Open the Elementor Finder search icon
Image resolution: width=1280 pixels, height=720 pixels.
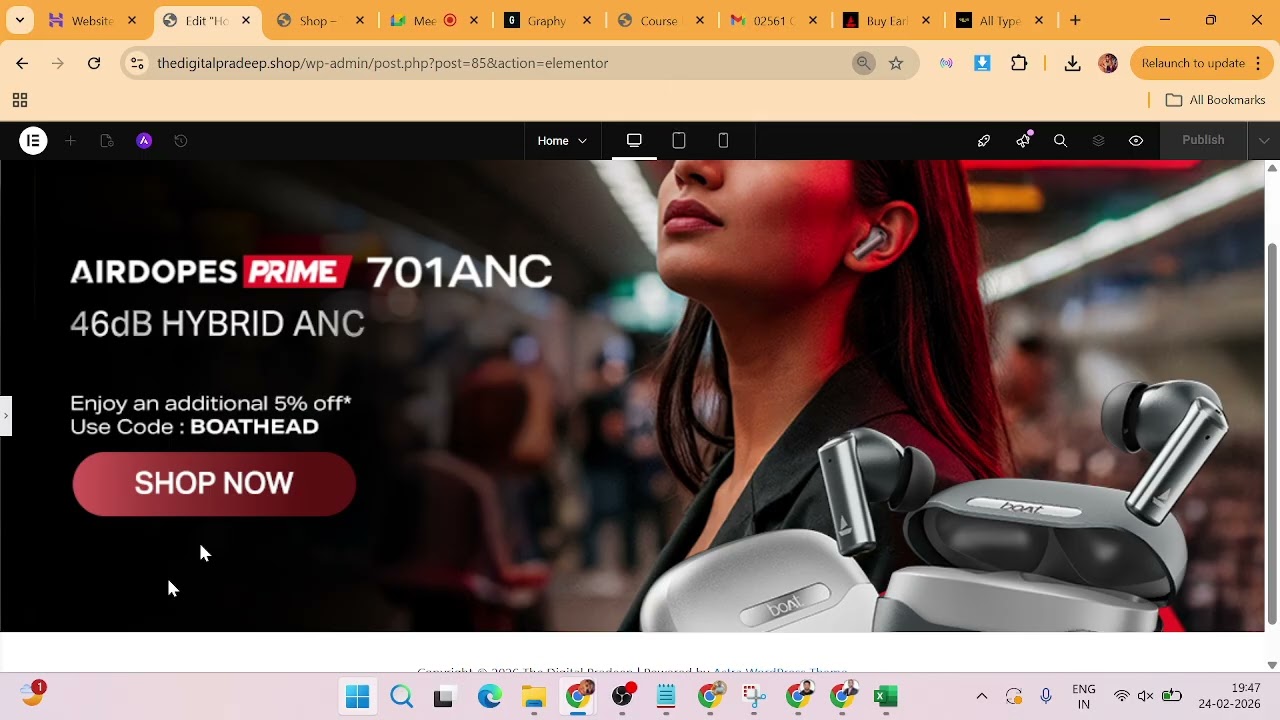(1061, 141)
